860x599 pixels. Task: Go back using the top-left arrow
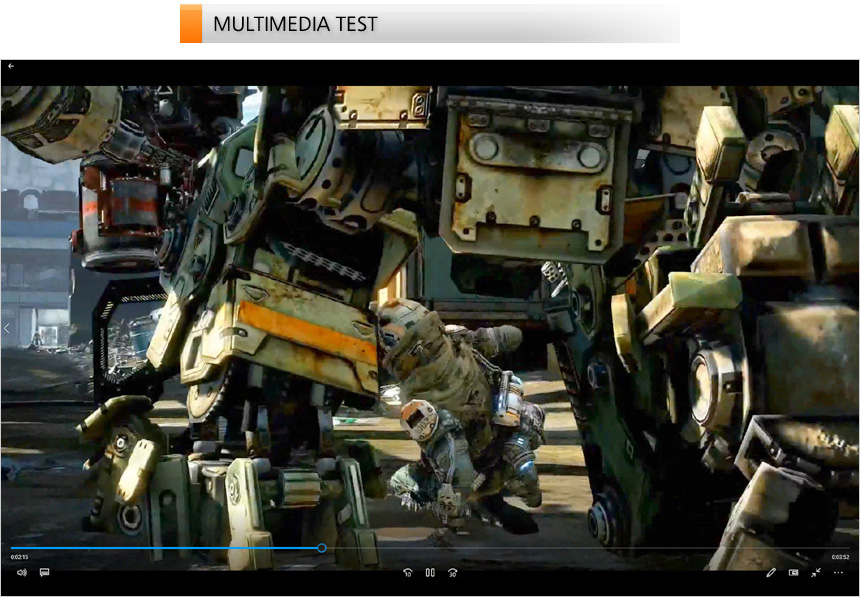pyautogui.click(x=10, y=66)
